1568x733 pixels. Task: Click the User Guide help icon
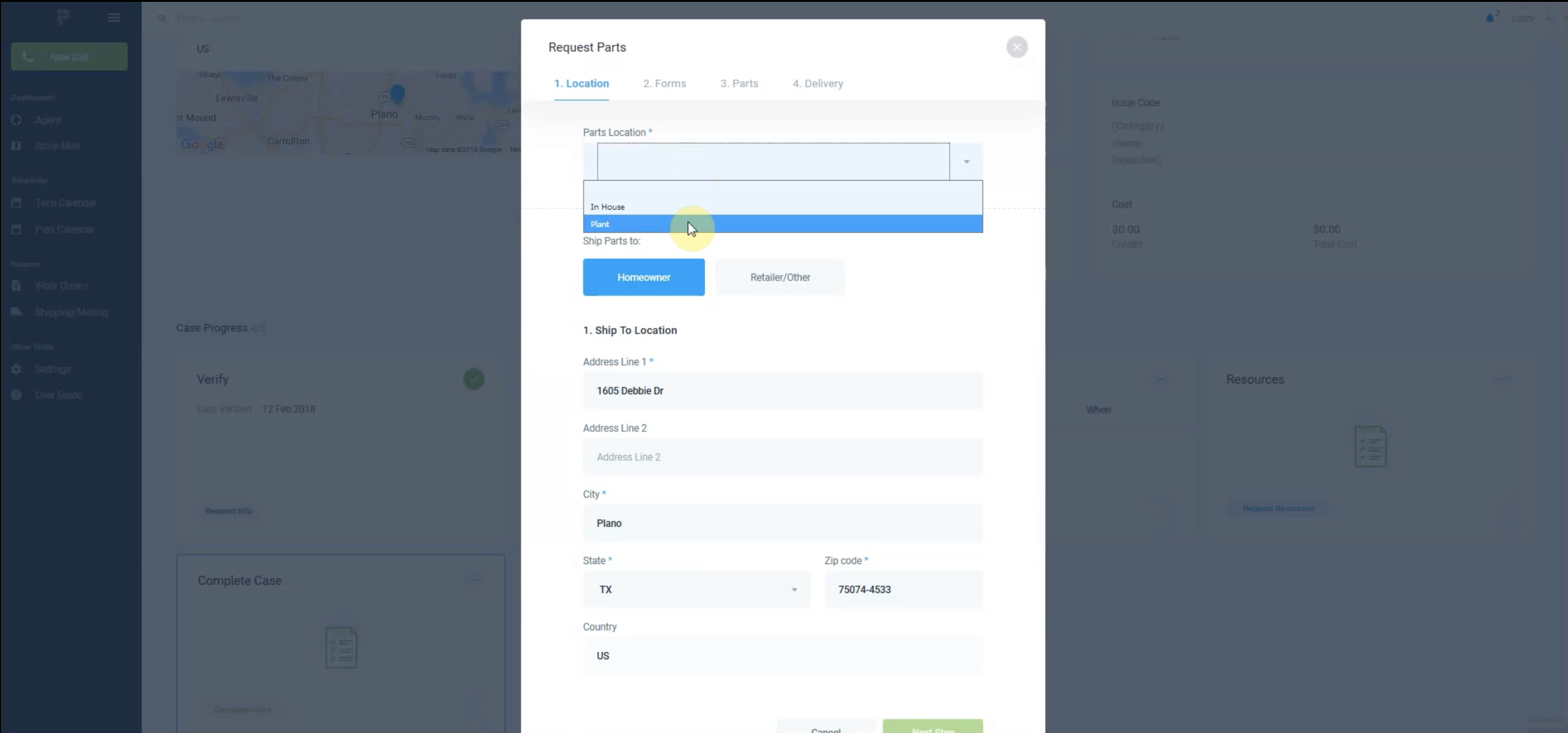click(16, 395)
